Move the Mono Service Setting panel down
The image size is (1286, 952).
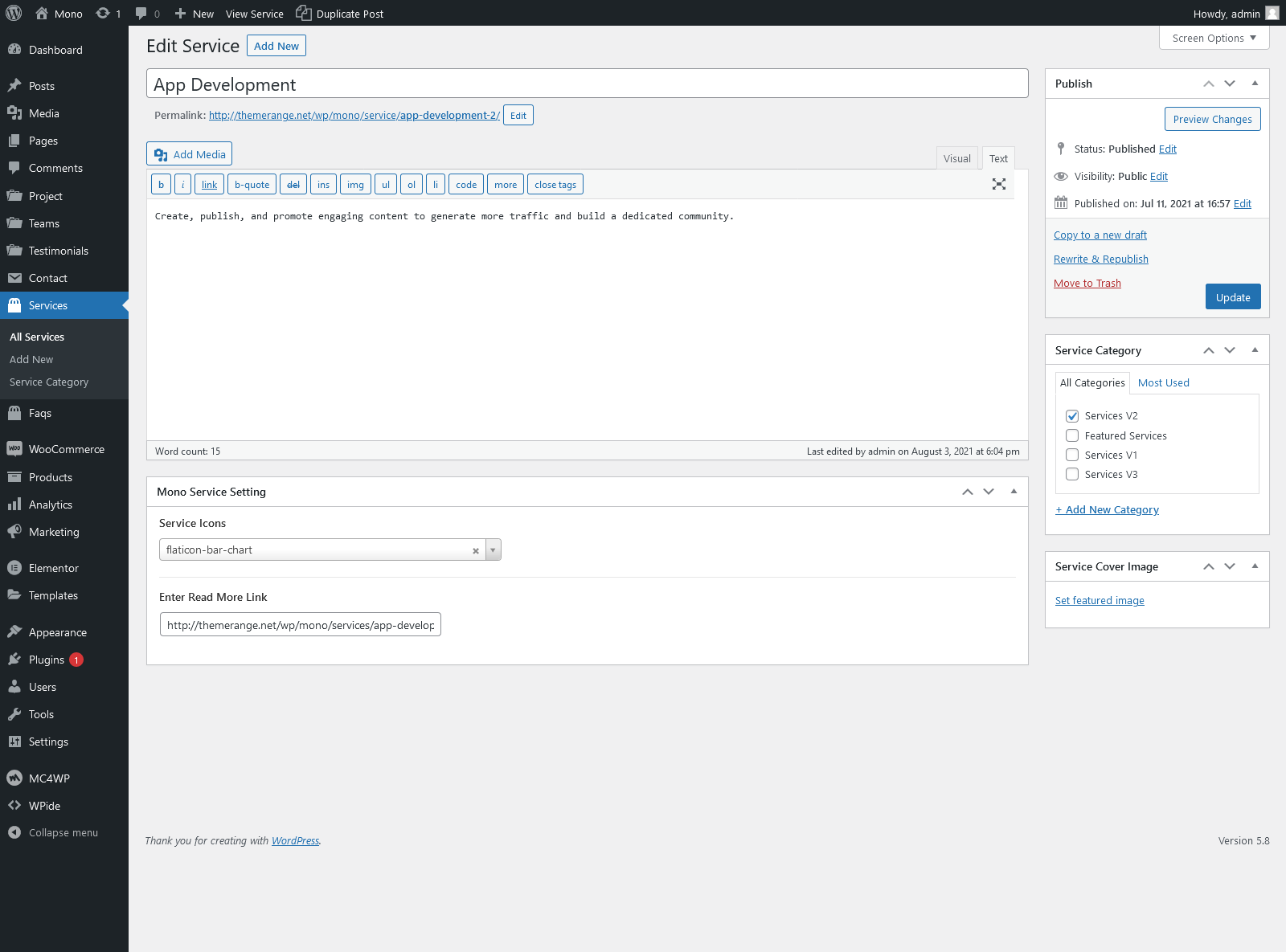989,492
